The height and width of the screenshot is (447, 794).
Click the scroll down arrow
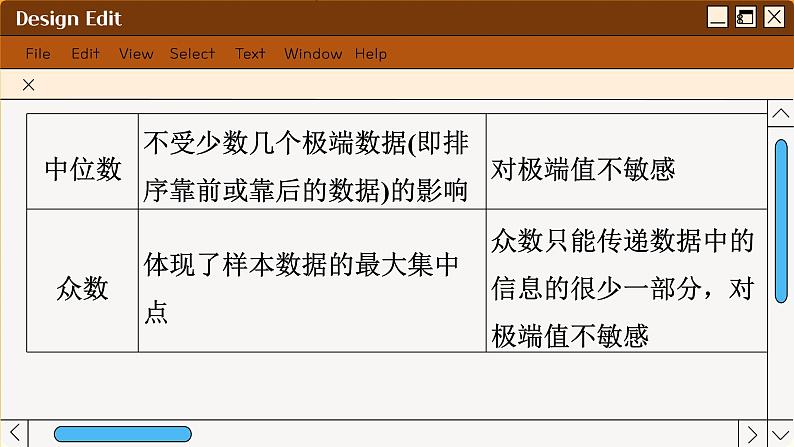tap(780, 434)
